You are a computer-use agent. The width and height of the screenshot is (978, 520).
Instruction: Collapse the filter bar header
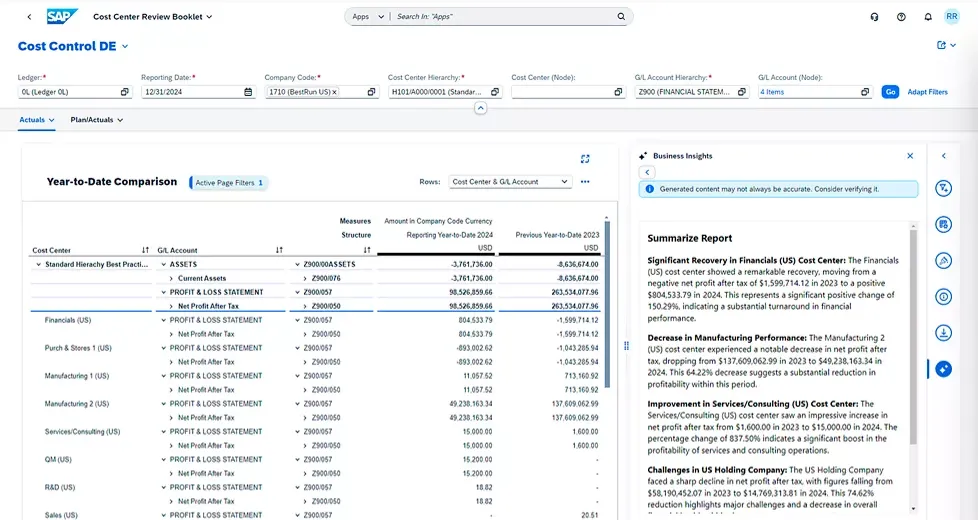(480, 108)
